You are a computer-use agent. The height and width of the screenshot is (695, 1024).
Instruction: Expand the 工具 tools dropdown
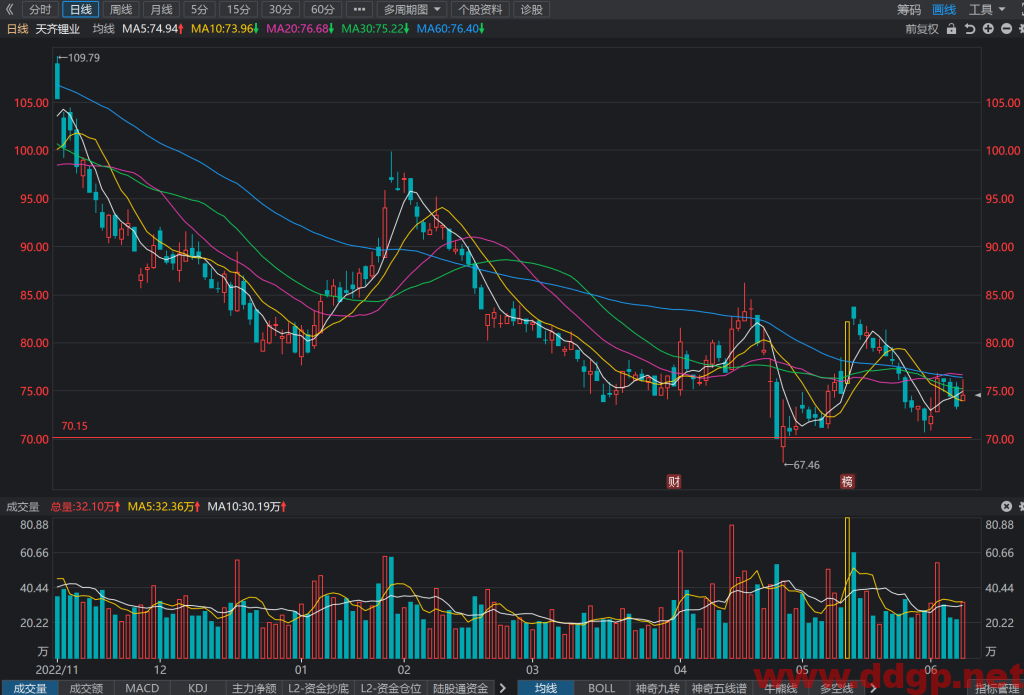pos(986,9)
